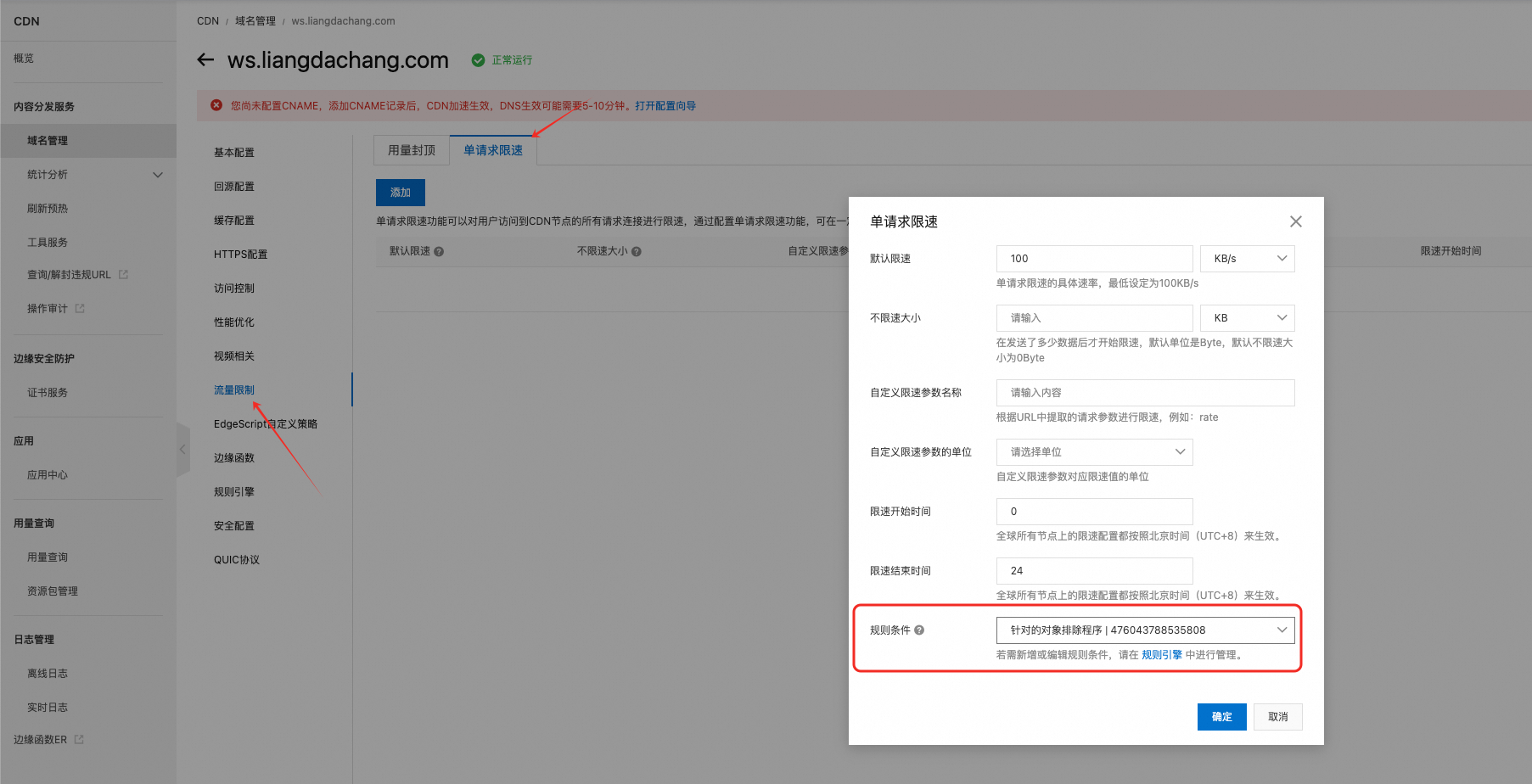The height and width of the screenshot is (784, 1532).
Task: Click the red error icon in CNAME banner
Action: 216,105
